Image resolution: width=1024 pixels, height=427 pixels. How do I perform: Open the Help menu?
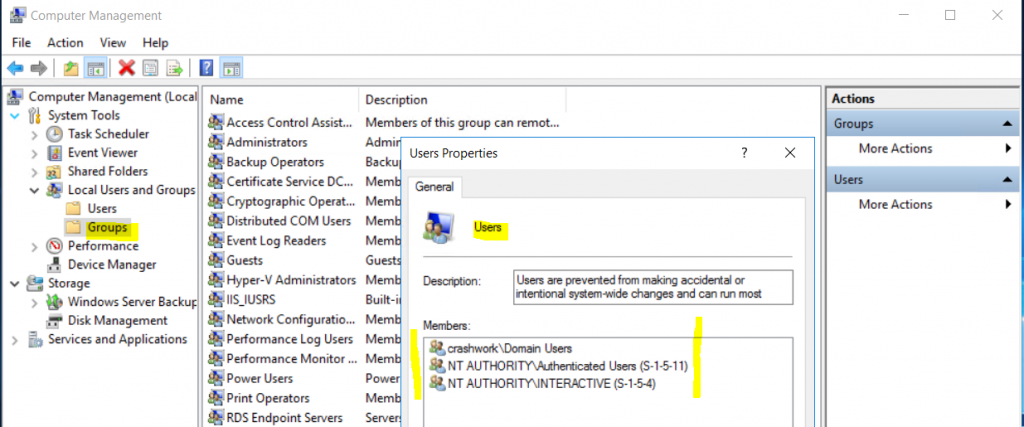[155, 42]
